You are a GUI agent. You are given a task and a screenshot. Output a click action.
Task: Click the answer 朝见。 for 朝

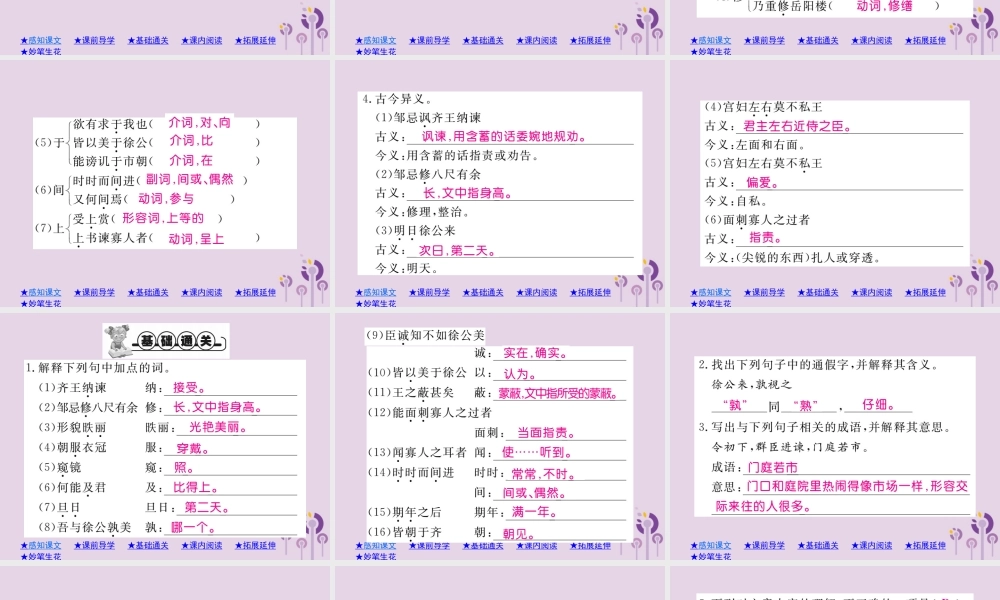(x=519, y=534)
